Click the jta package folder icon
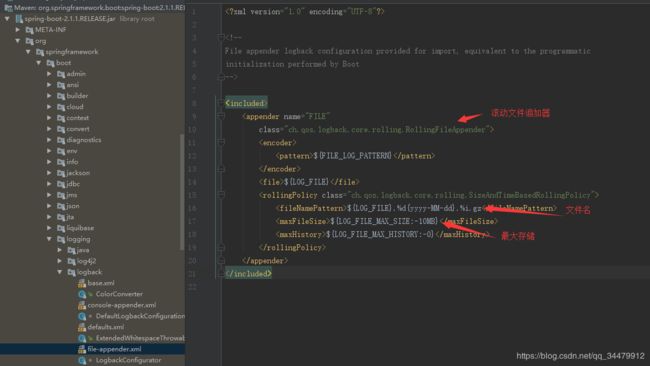The height and width of the screenshot is (366, 650). [61, 217]
